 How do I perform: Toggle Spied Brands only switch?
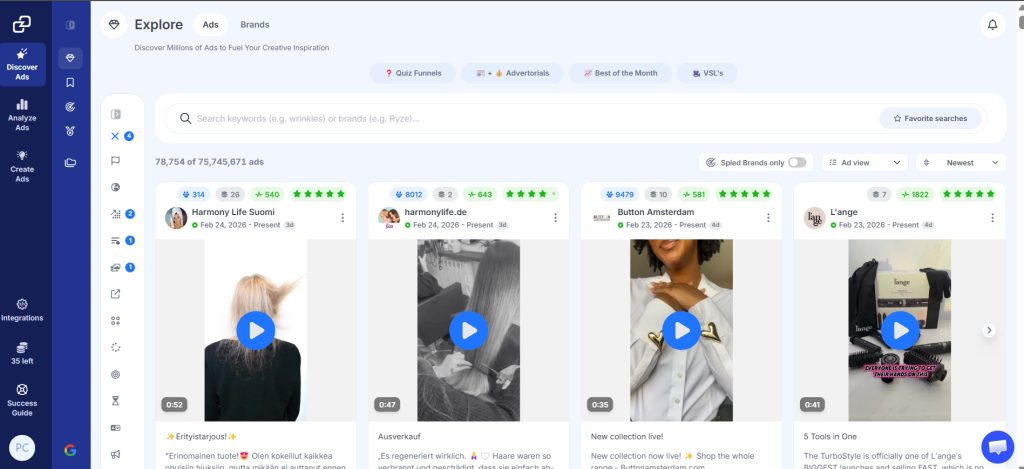click(x=797, y=163)
